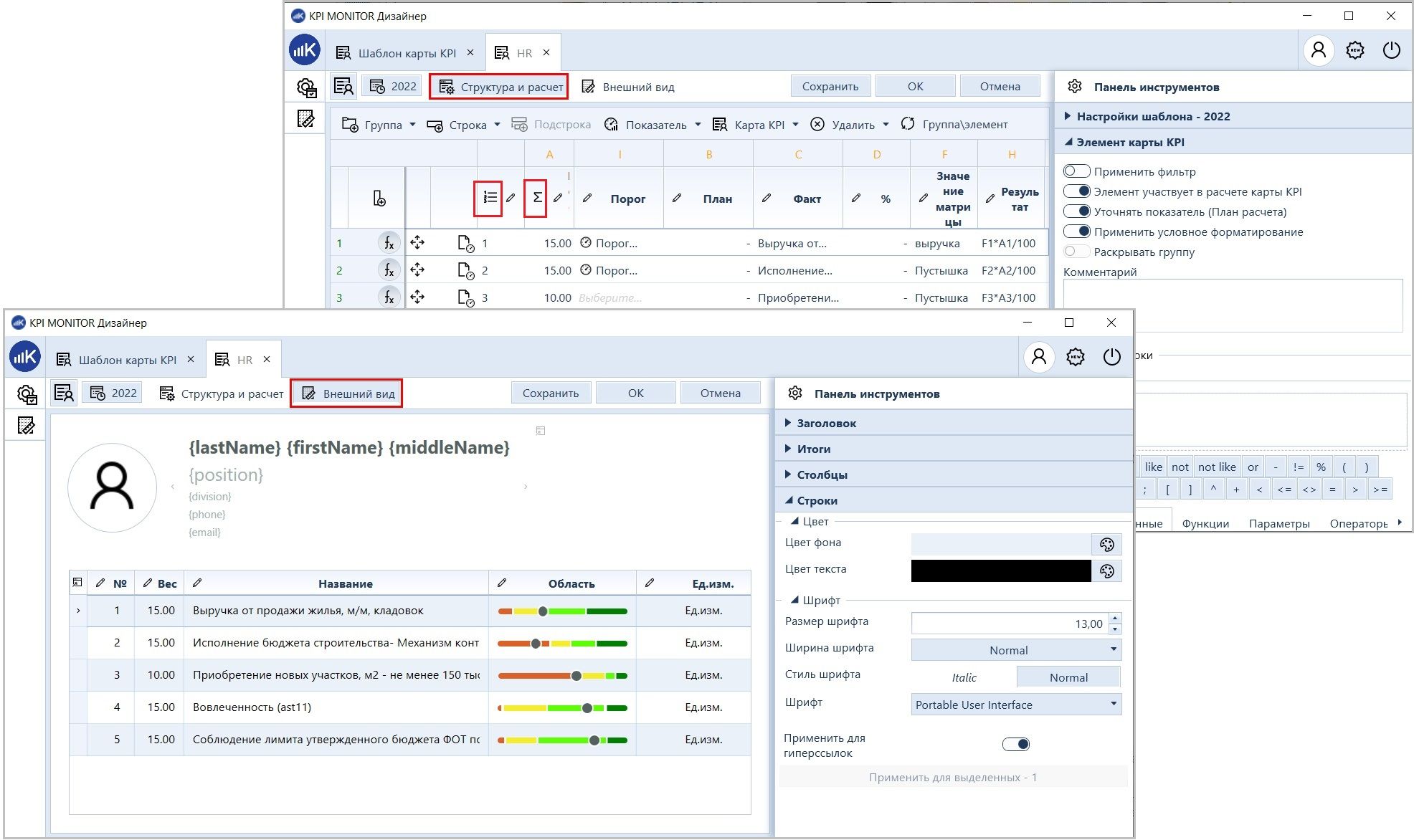Switch to Функции tab

pos(1205,523)
